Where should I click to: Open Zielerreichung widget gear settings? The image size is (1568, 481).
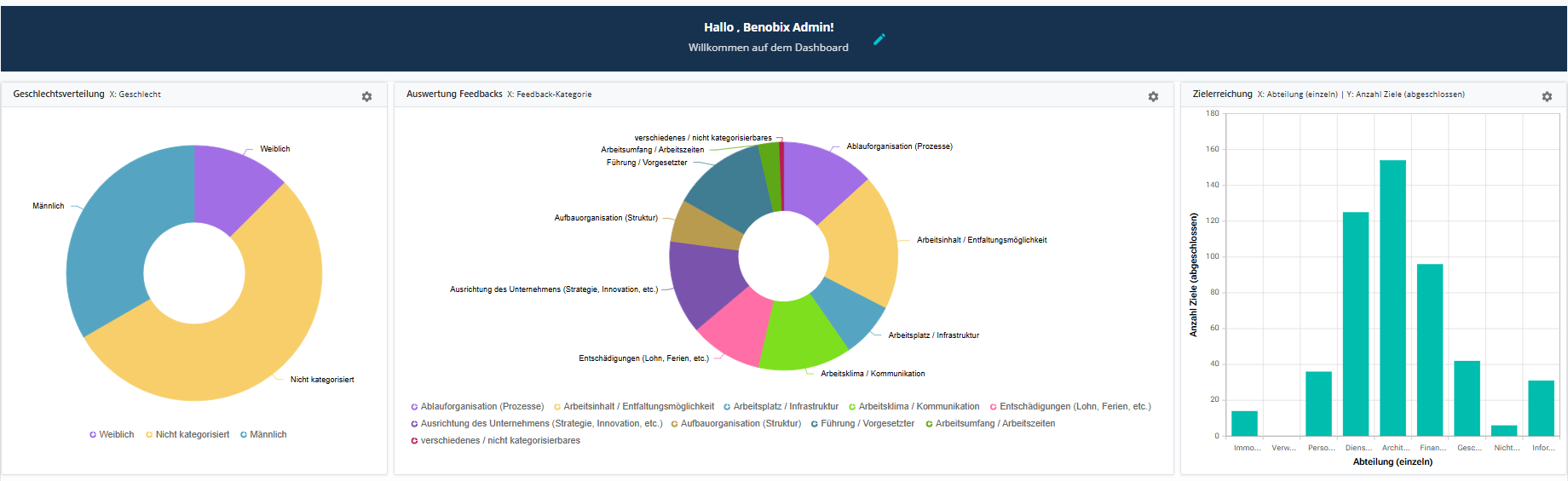coord(1547,97)
